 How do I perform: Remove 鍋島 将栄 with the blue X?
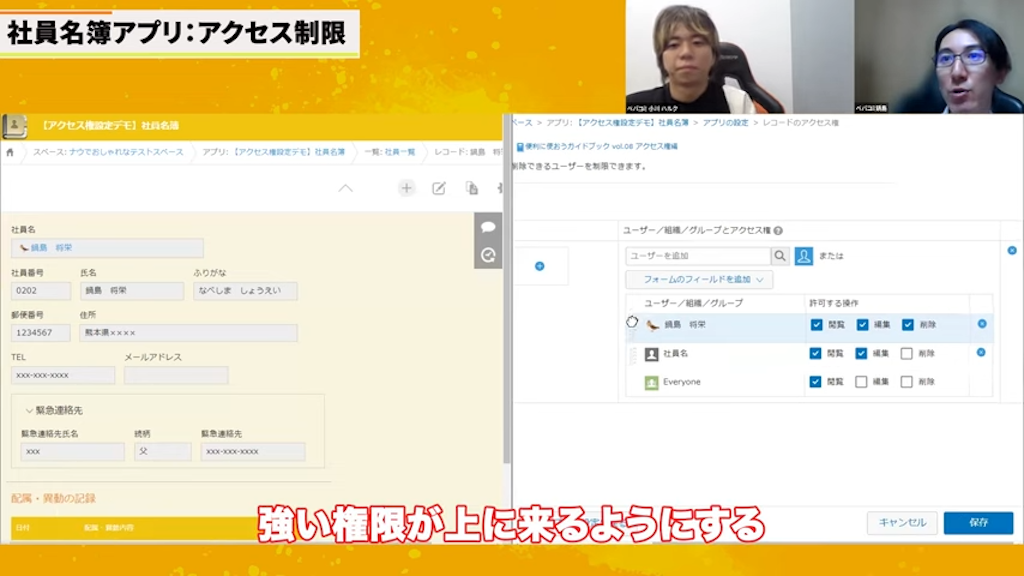tap(980, 324)
